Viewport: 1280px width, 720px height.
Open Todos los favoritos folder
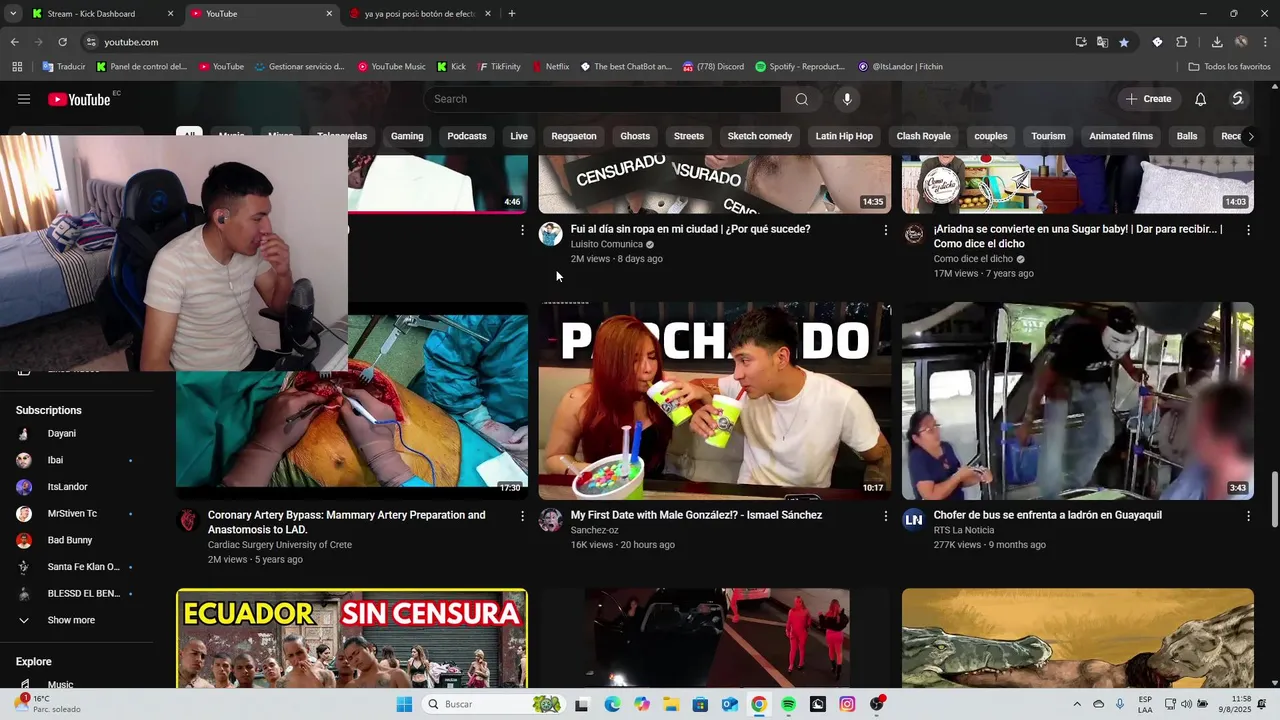pyautogui.click(x=1230, y=67)
